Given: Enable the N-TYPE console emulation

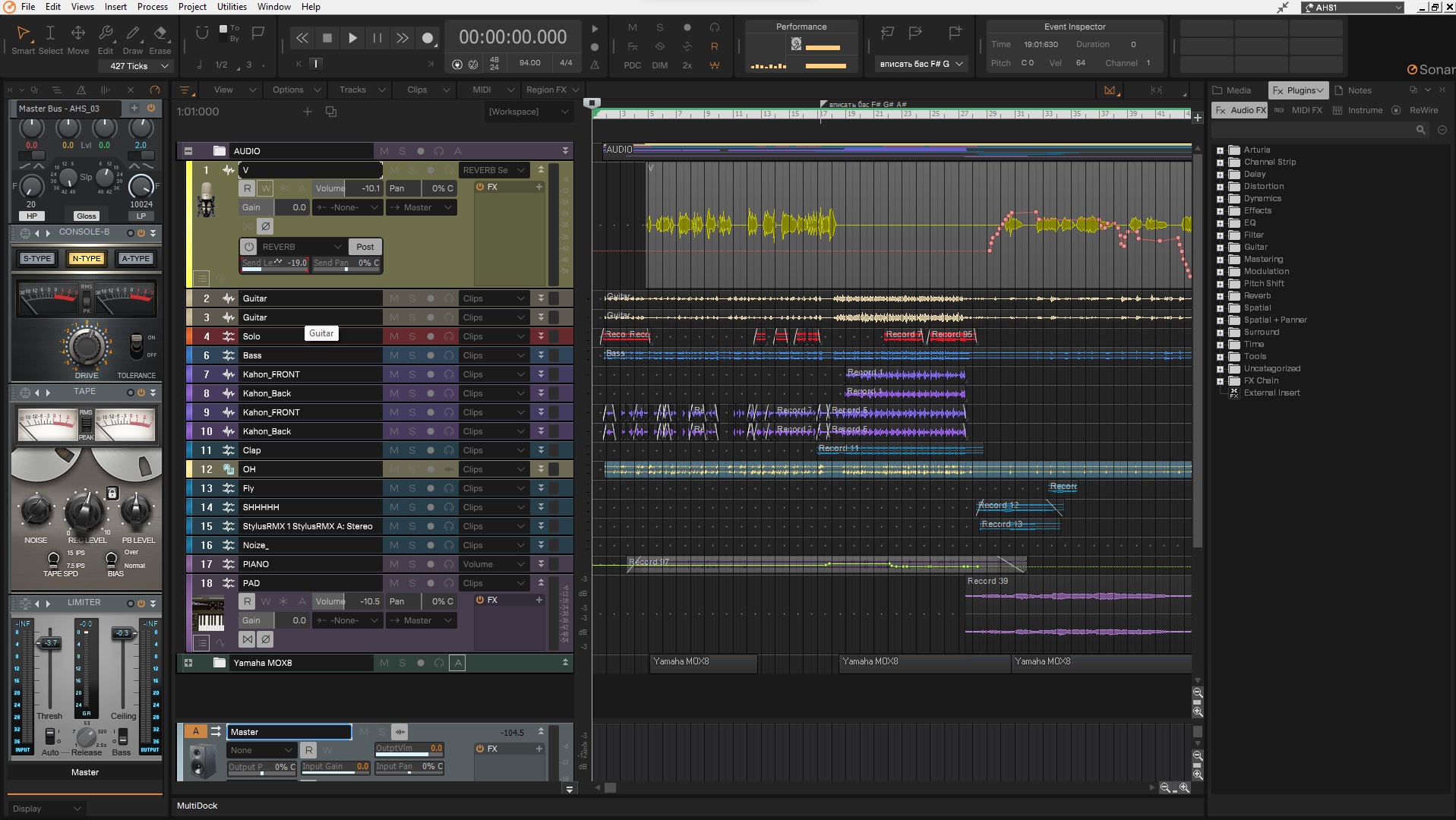Looking at the screenshot, I should [86, 259].
